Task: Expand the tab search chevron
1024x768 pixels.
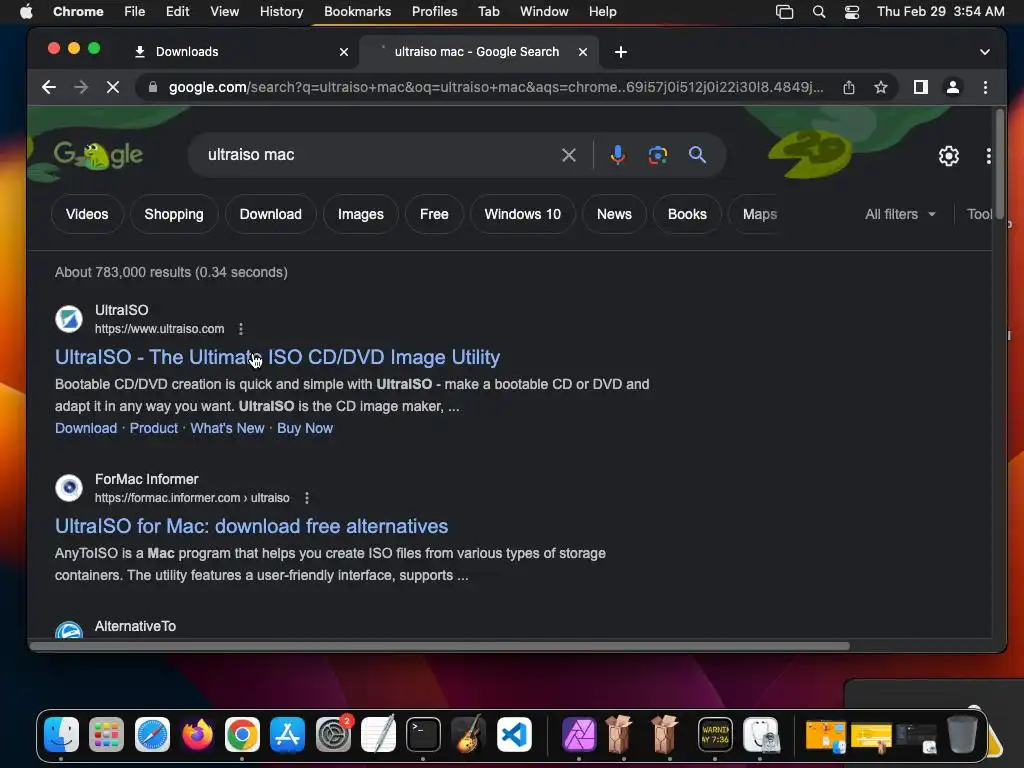Action: tap(985, 52)
